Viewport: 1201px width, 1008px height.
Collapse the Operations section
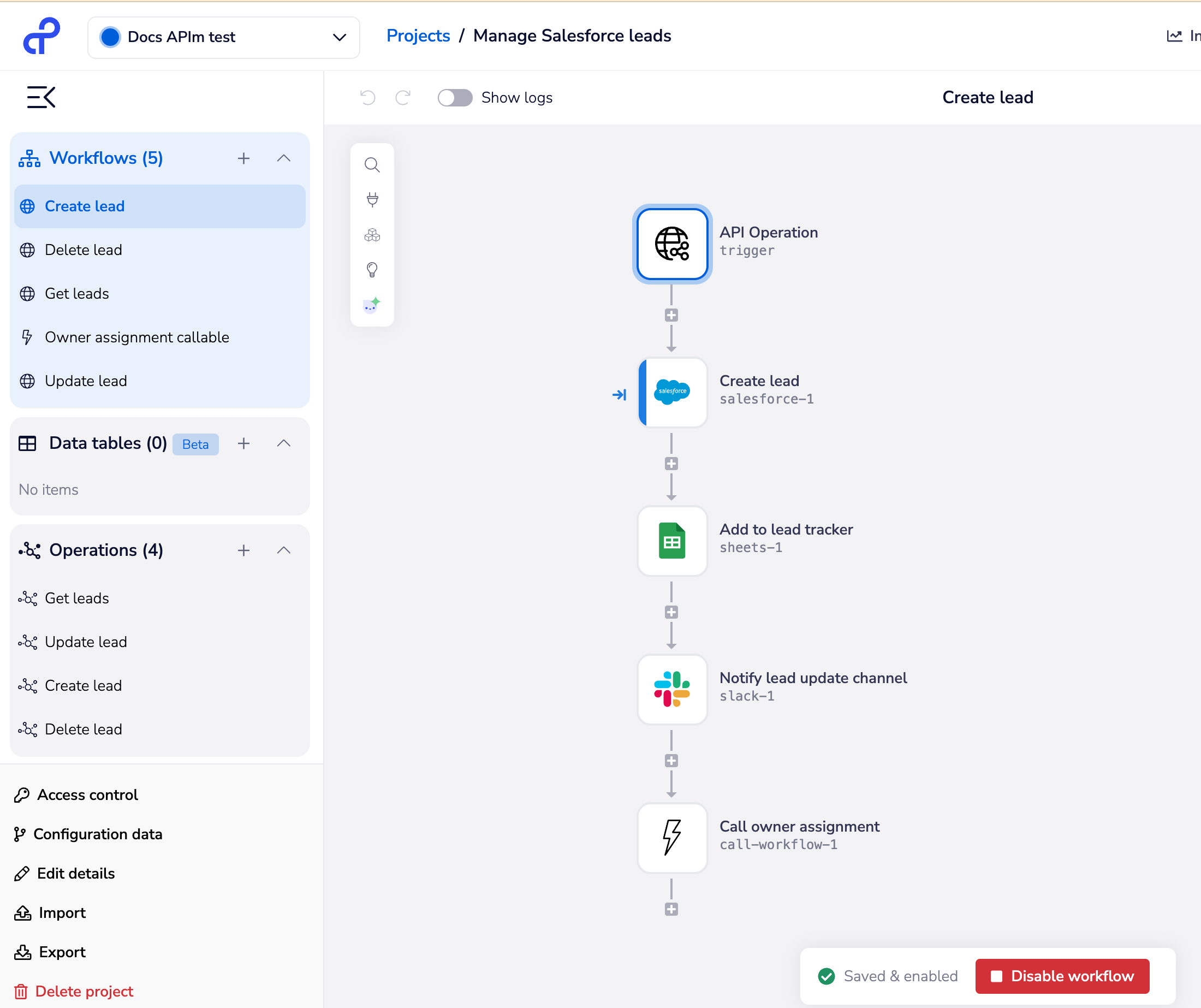click(284, 550)
